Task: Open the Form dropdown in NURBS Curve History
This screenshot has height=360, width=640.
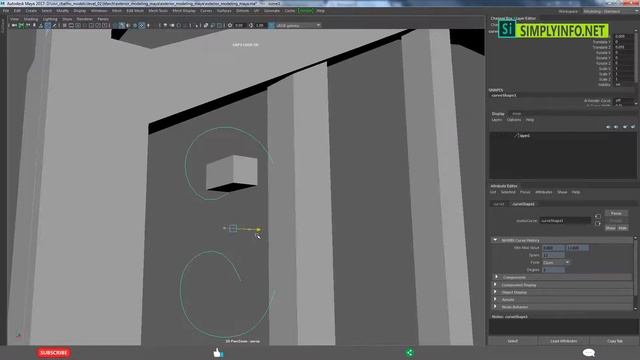Action: click(x=556, y=262)
